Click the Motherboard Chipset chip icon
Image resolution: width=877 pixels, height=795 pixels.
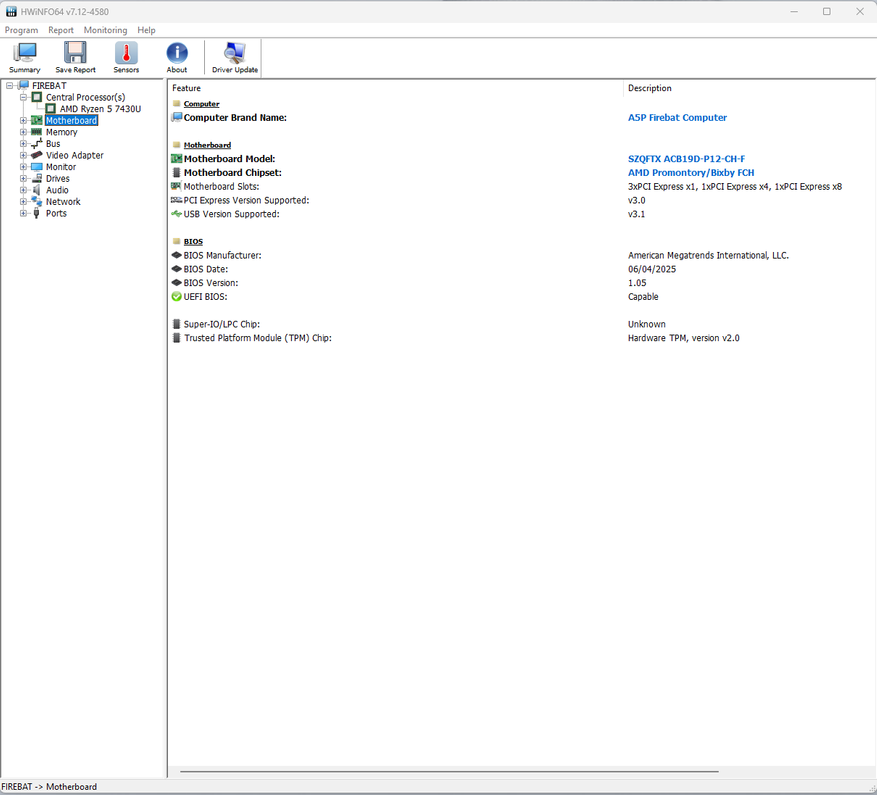[176, 172]
